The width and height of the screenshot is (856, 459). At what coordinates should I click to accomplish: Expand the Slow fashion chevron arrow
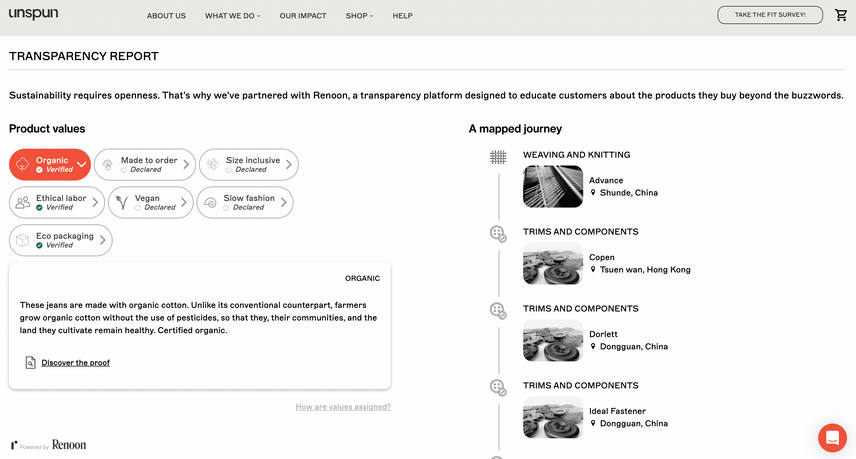(284, 203)
